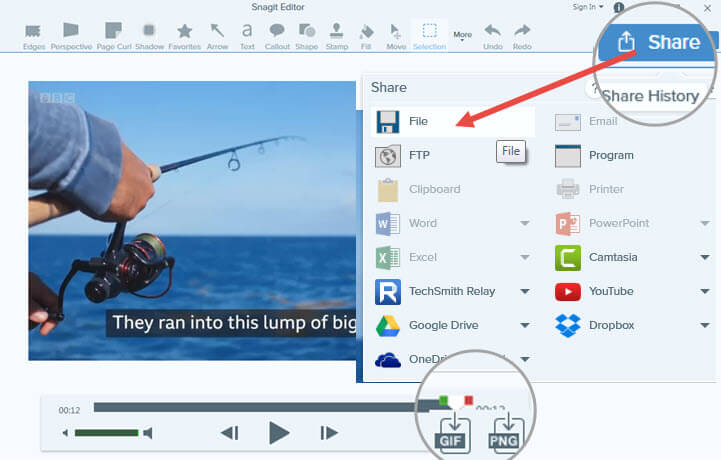The height and width of the screenshot is (460, 721).
Task: Expand YouTube options arrow
Action: (x=705, y=292)
